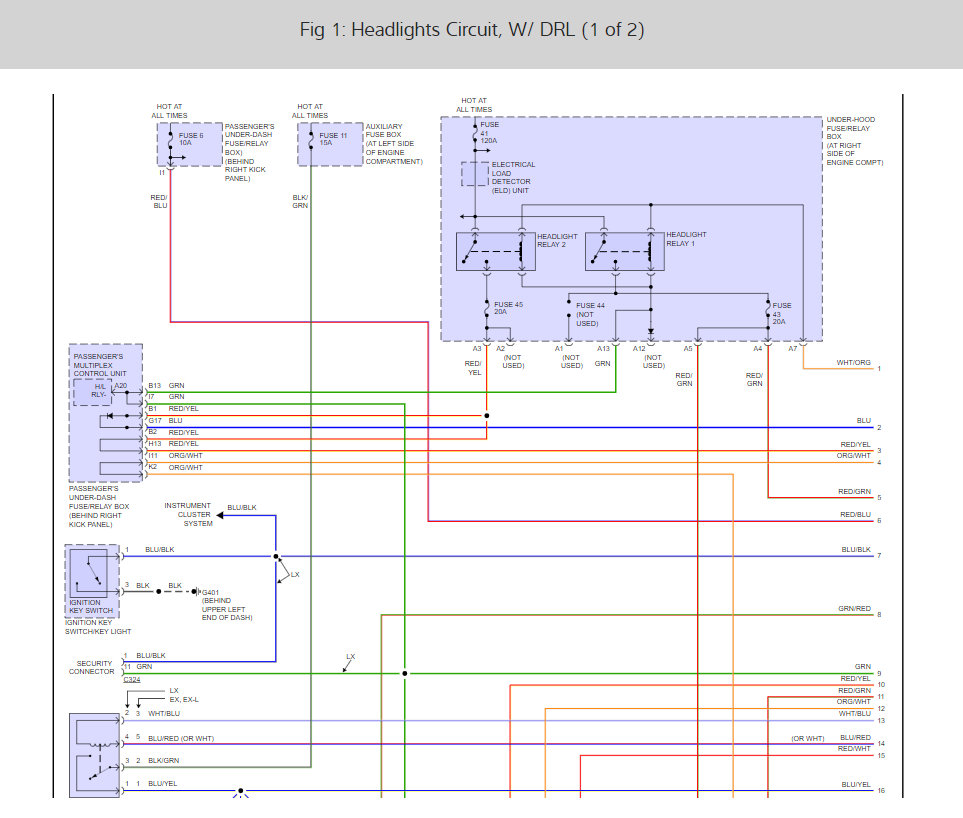Image resolution: width=963 pixels, height=818 pixels.
Task: Click the "ELECTRICAL LOAD DETECTOR (ELD) UNIT" label
Action: [513, 177]
